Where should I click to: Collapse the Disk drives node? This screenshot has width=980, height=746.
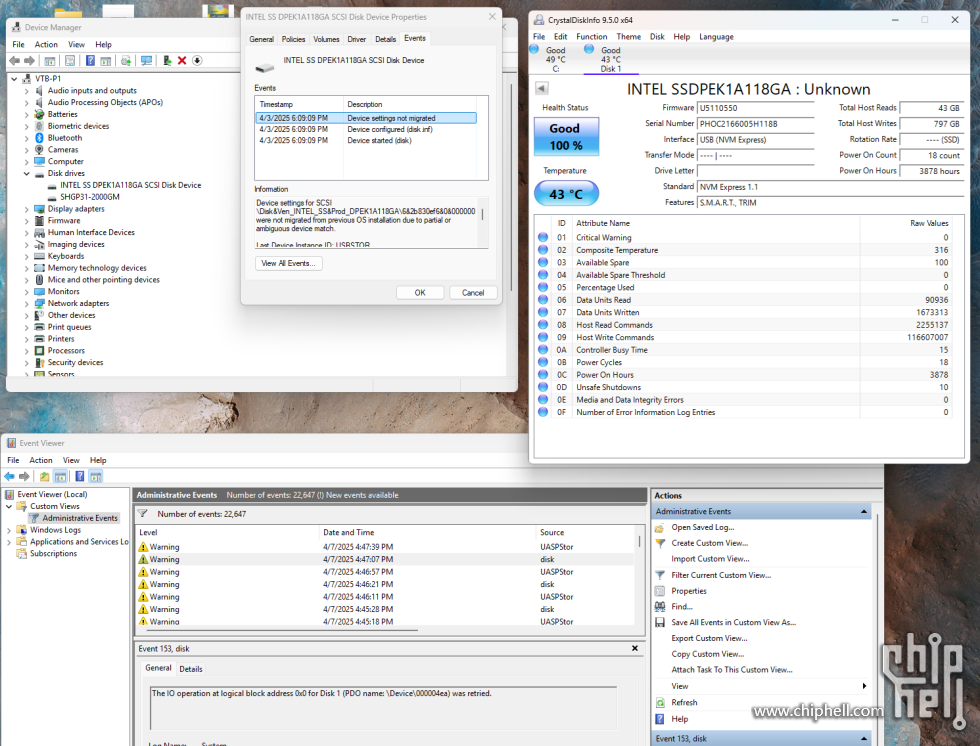tap(26, 174)
